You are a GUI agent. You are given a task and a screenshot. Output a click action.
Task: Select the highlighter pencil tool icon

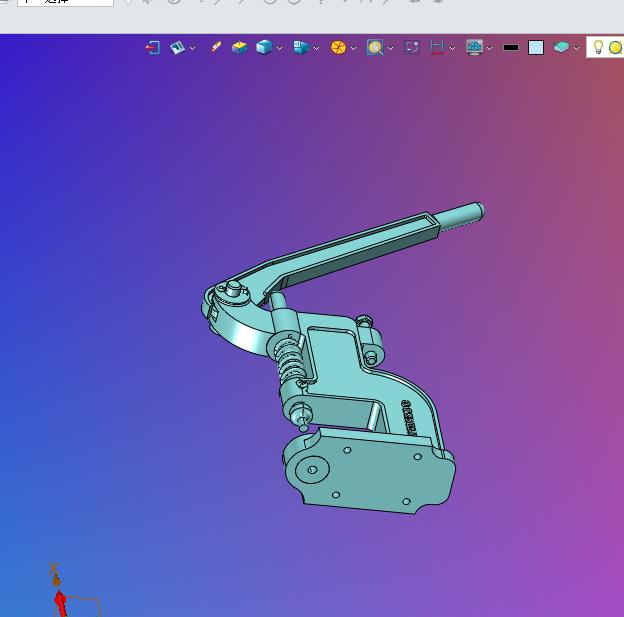coord(215,47)
